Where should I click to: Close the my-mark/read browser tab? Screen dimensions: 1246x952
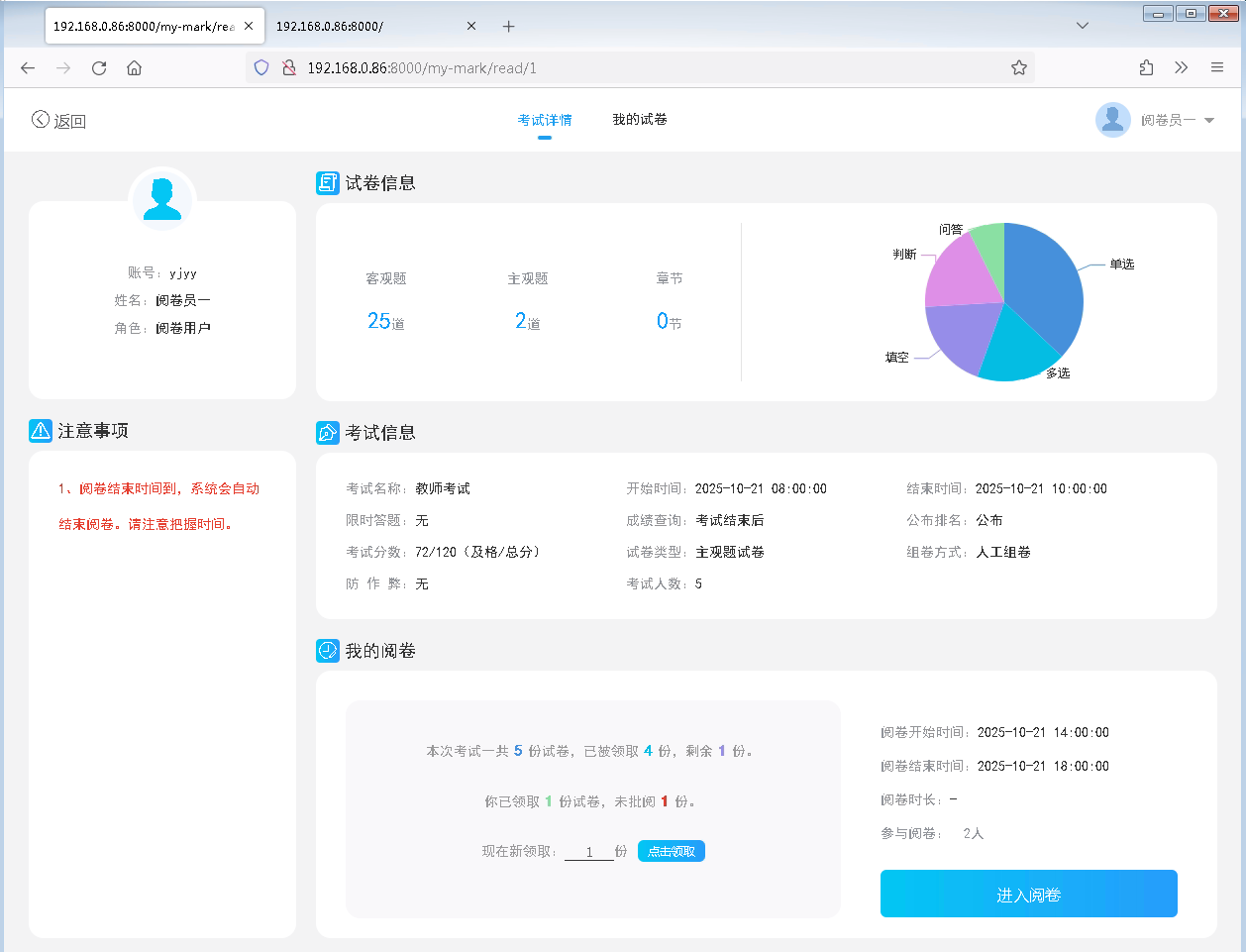point(249,27)
